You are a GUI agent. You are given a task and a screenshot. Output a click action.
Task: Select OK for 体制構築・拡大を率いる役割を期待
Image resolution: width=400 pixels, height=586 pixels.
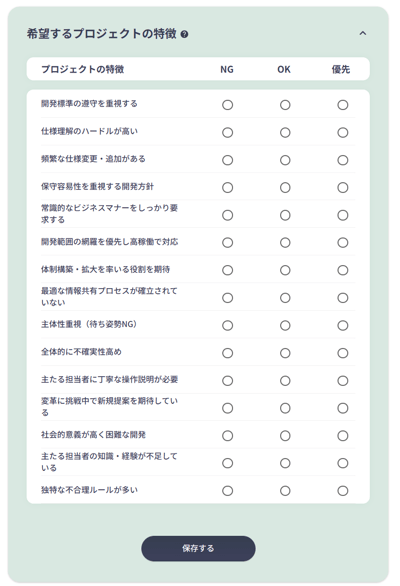[x=285, y=270]
